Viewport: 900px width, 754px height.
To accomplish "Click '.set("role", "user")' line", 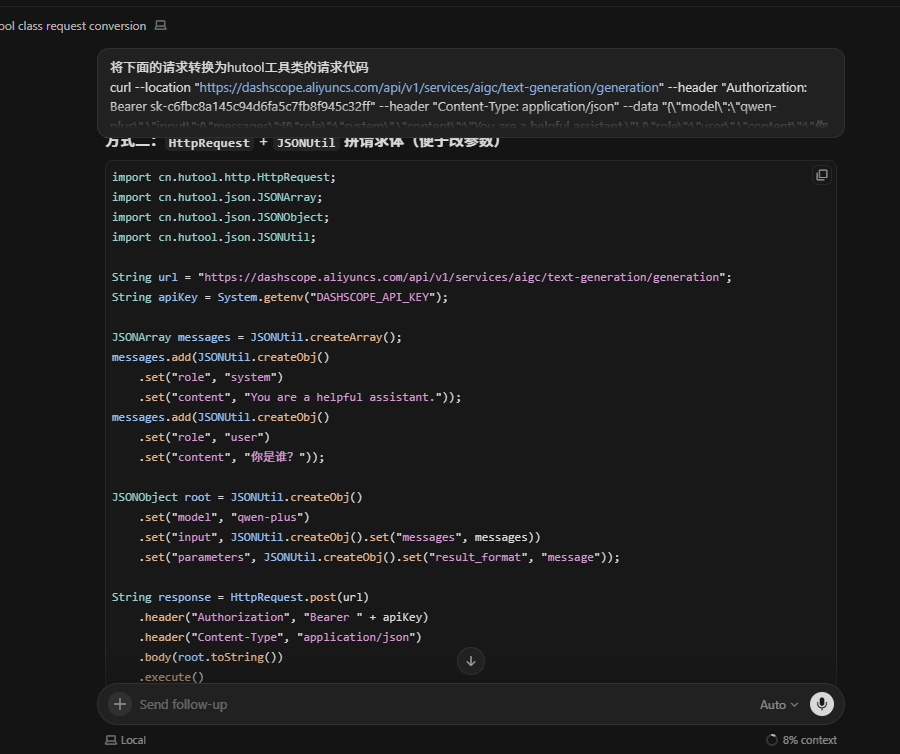I will pyautogui.click(x=204, y=437).
